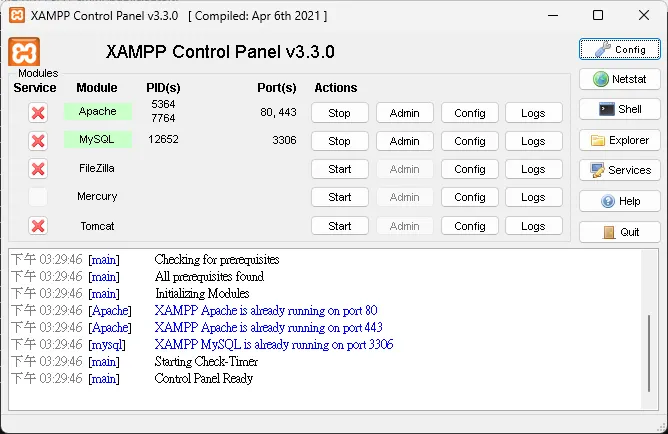
Task: Open Help with question mark icon
Action: point(619,201)
